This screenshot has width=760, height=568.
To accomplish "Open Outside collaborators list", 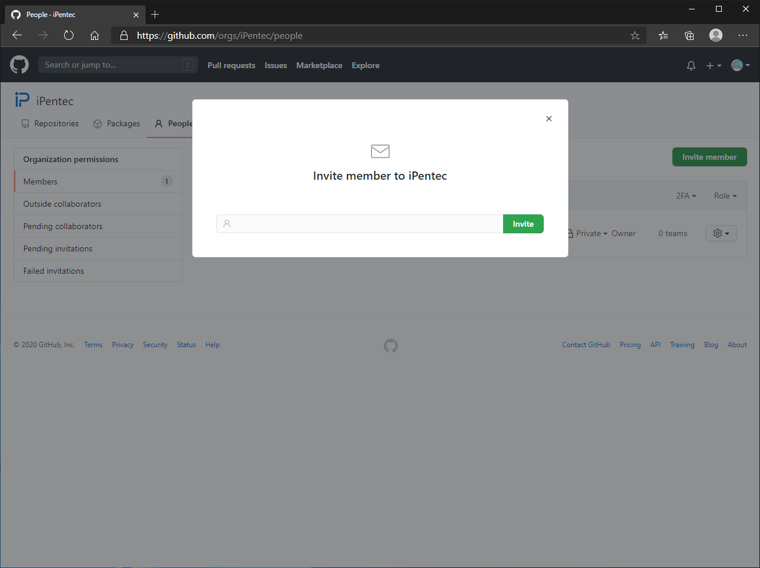I will (98, 204).
